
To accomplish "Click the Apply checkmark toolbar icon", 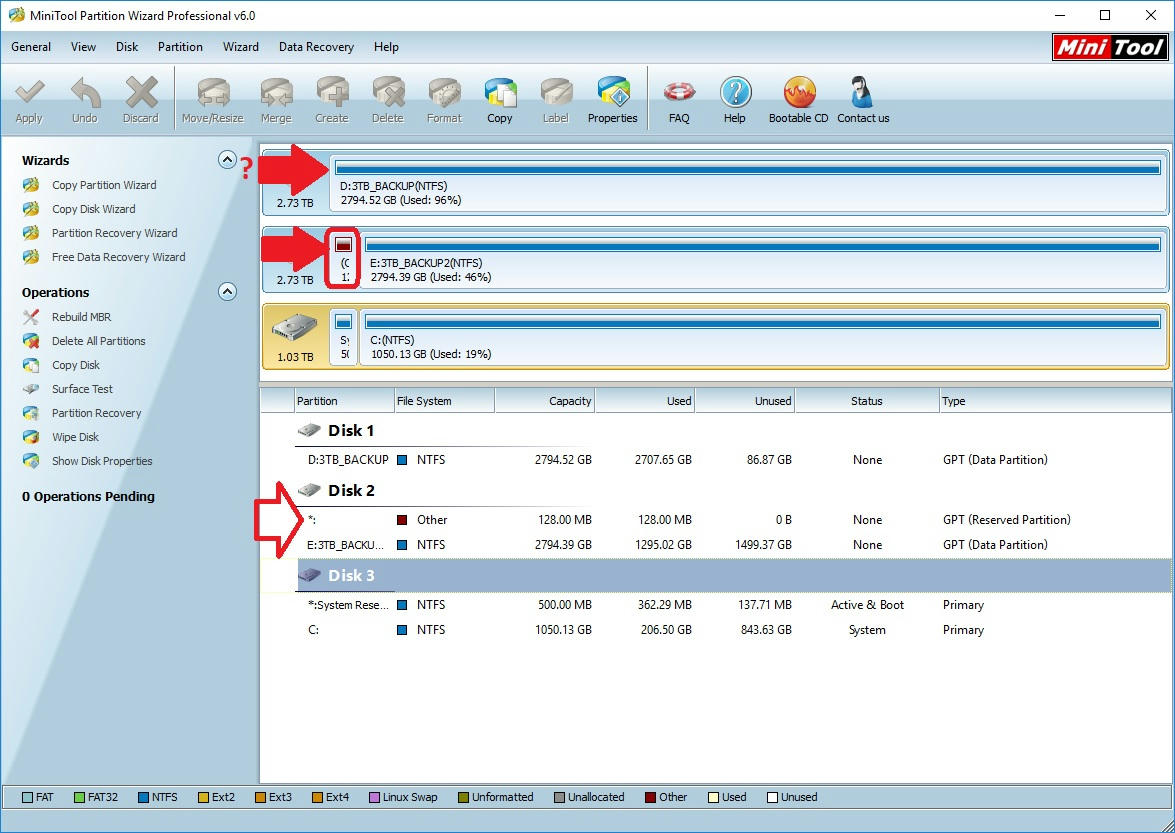I will pos(29,93).
